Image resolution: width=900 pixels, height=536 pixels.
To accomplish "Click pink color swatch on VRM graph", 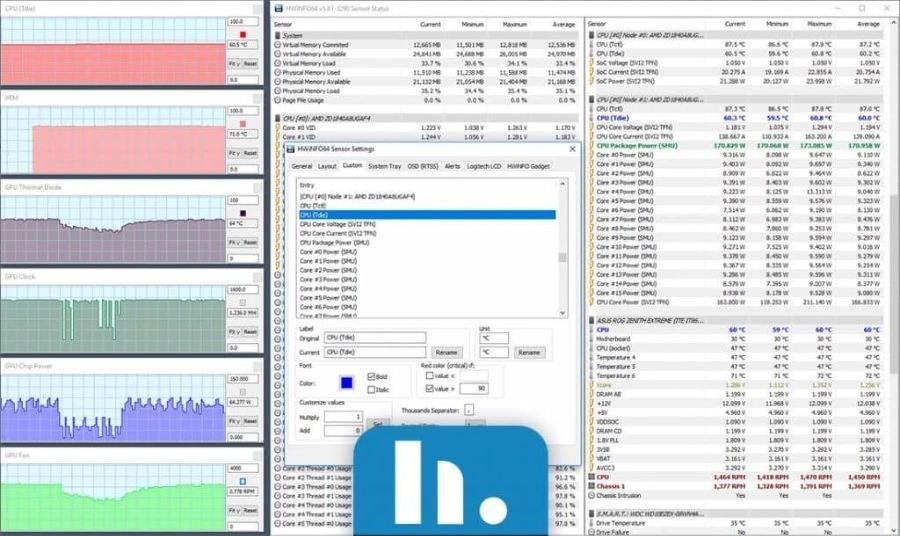I will (x=243, y=123).
